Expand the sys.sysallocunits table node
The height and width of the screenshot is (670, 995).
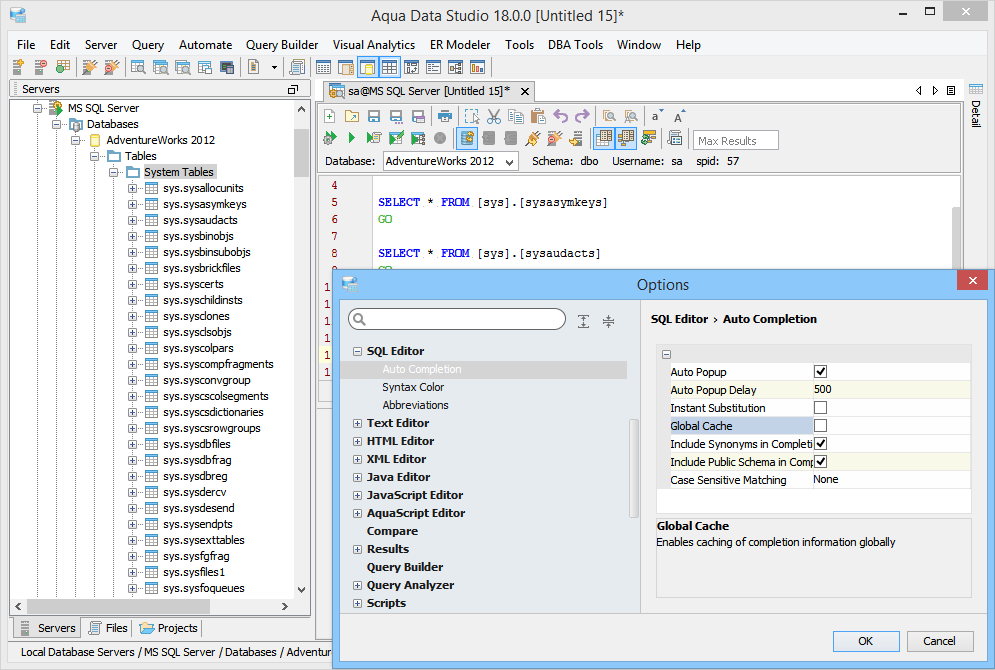(133, 188)
